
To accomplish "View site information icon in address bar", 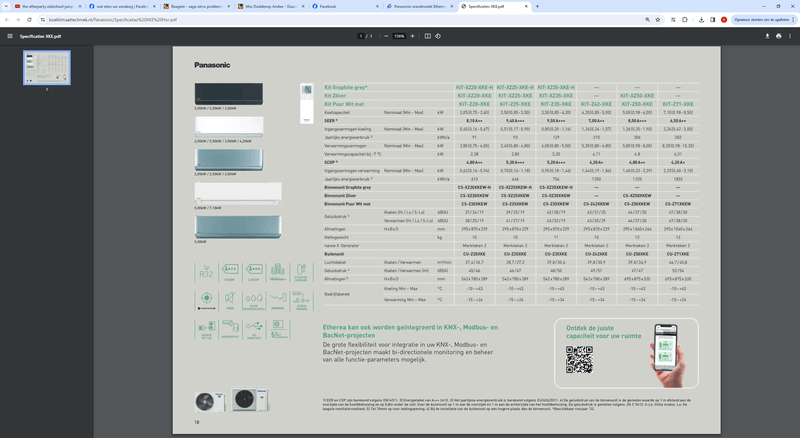I will [x=43, y=20].
